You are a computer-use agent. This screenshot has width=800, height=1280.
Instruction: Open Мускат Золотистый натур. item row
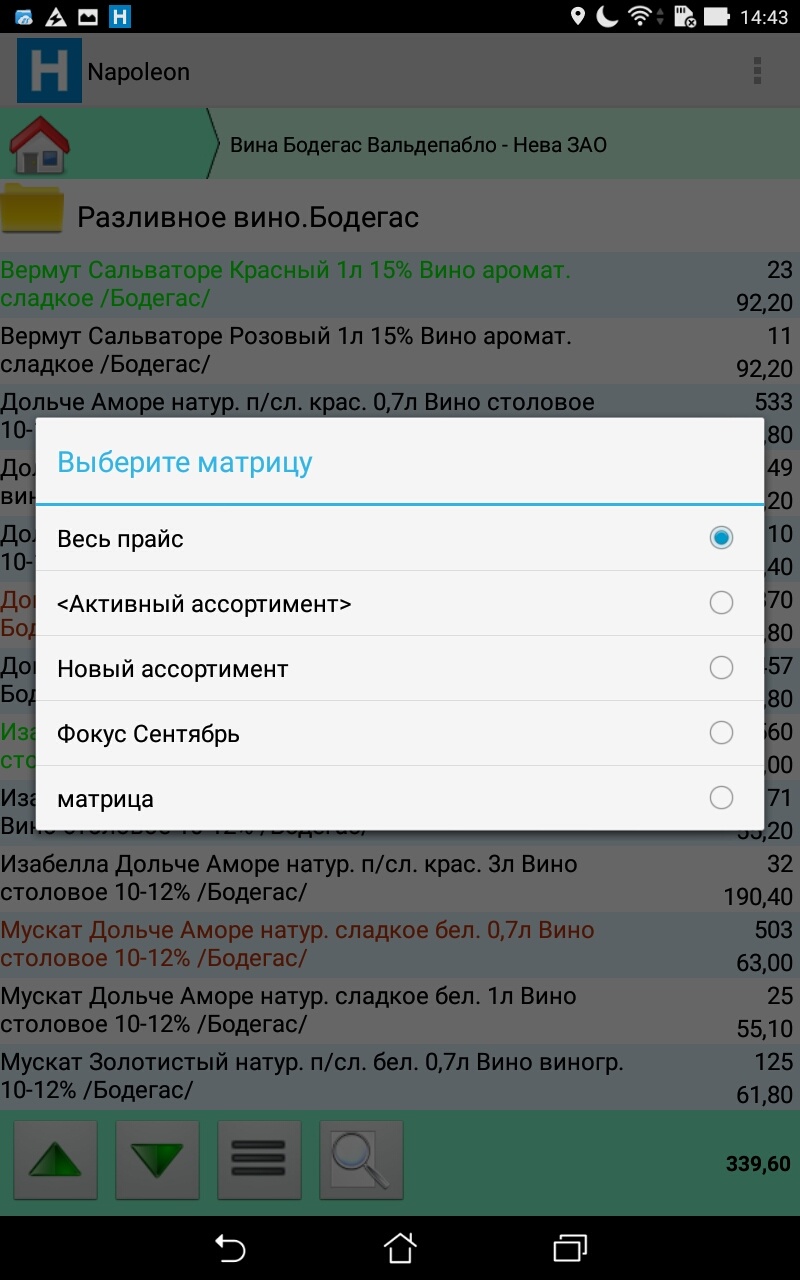coord(400,1076)
